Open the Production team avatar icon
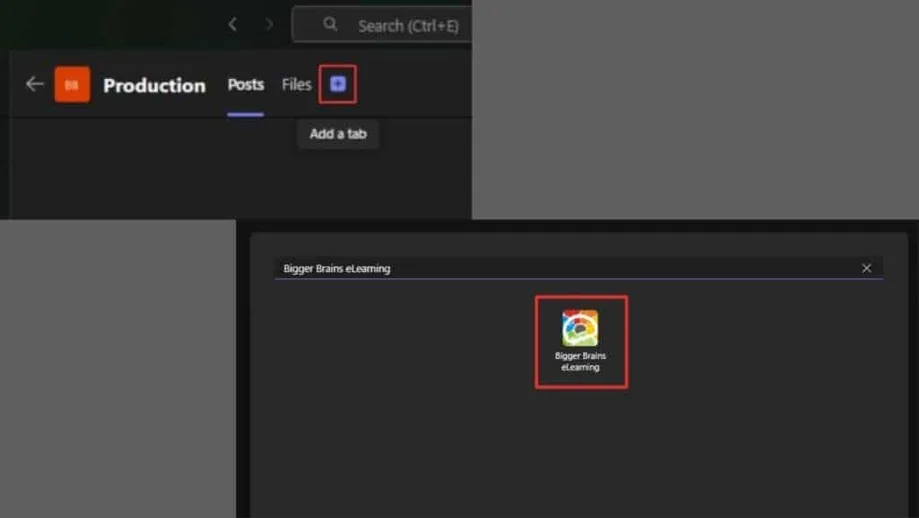Screen dimensions: 919x518 point(72,85)
